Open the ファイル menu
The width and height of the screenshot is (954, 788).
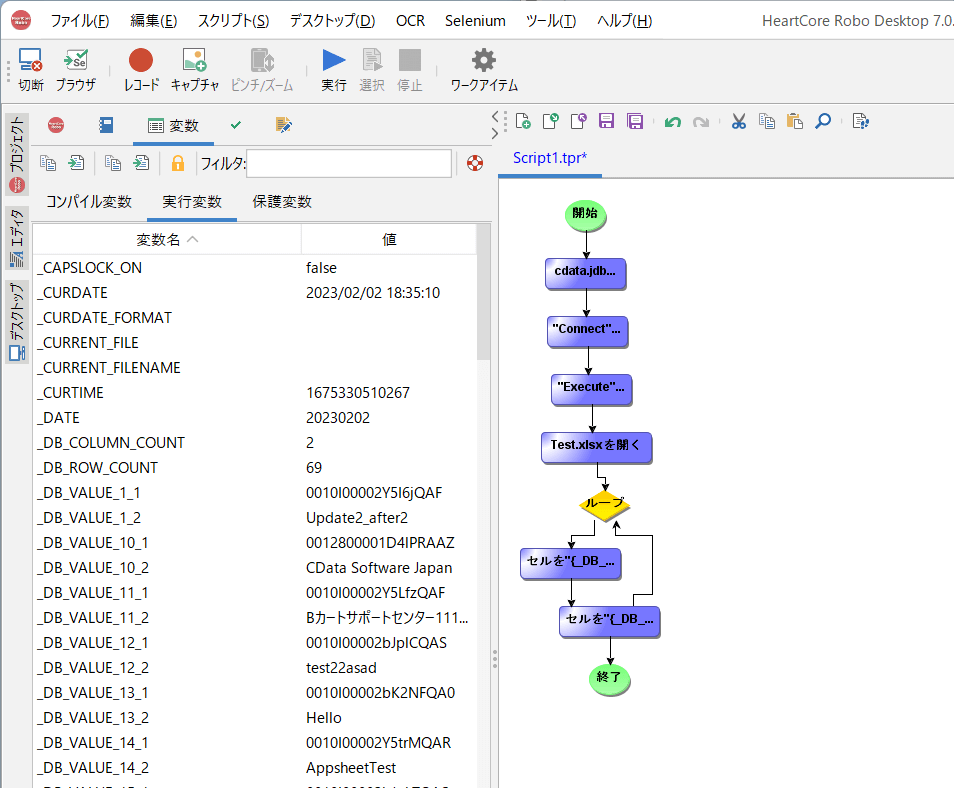80,21
